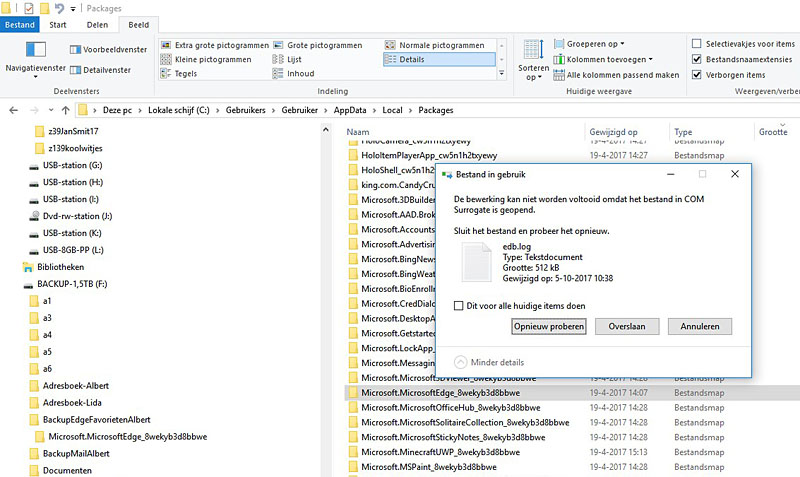Image resolution: width=800 pixels, height=477 pixels.
Task: Choose the Details layout
Action: [439, 59]
